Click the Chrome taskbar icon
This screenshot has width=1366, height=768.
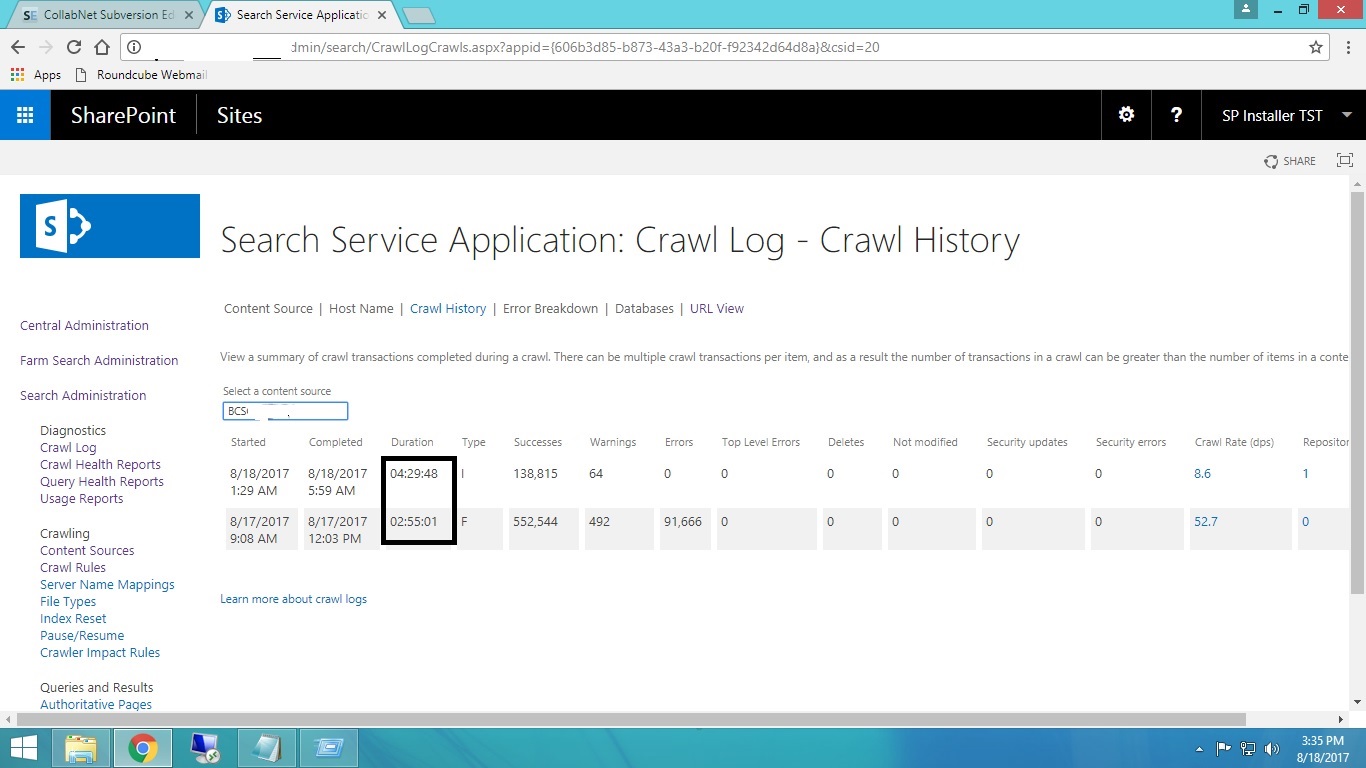(143, 748)
